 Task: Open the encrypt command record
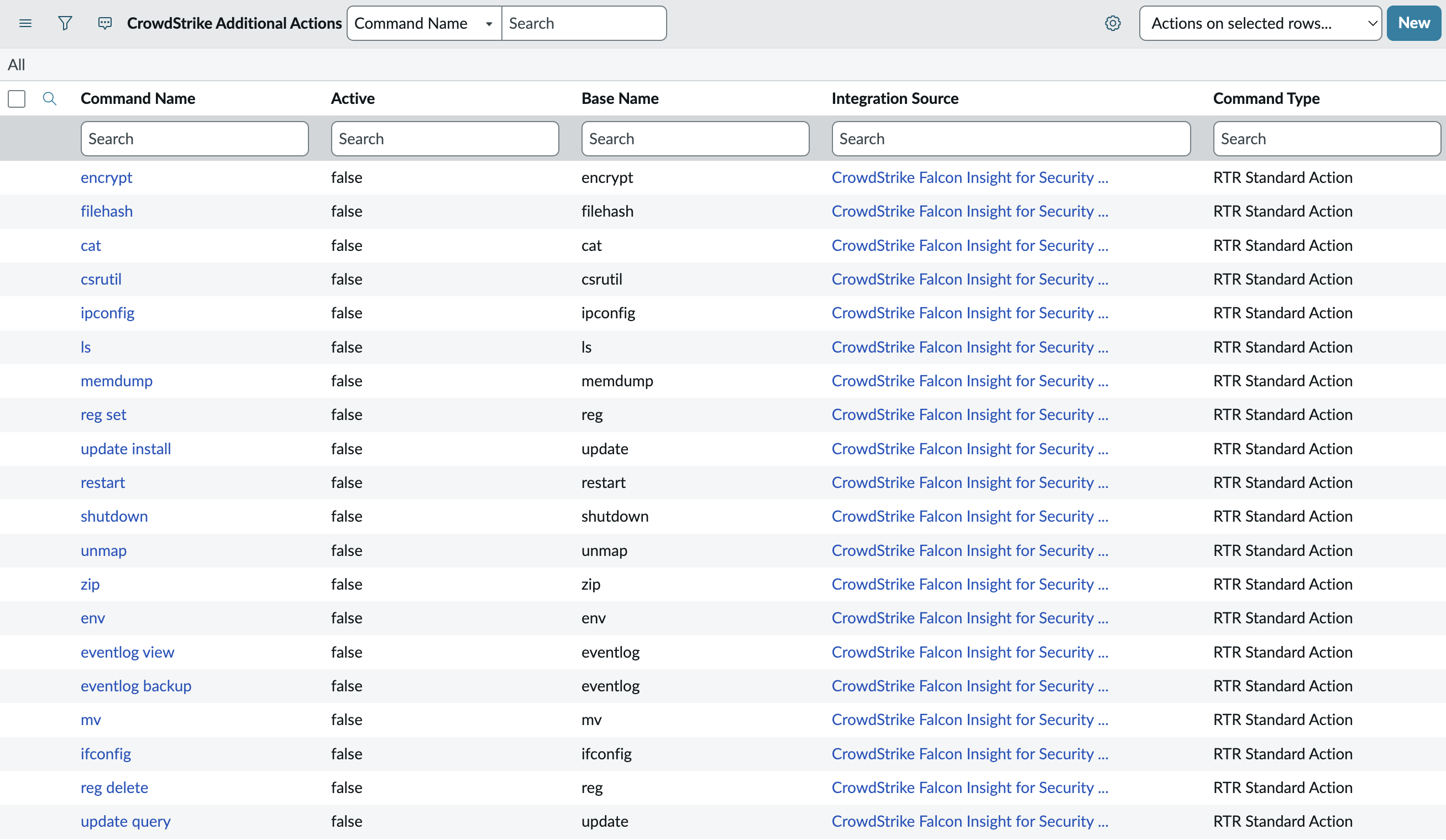pos(106,178)
